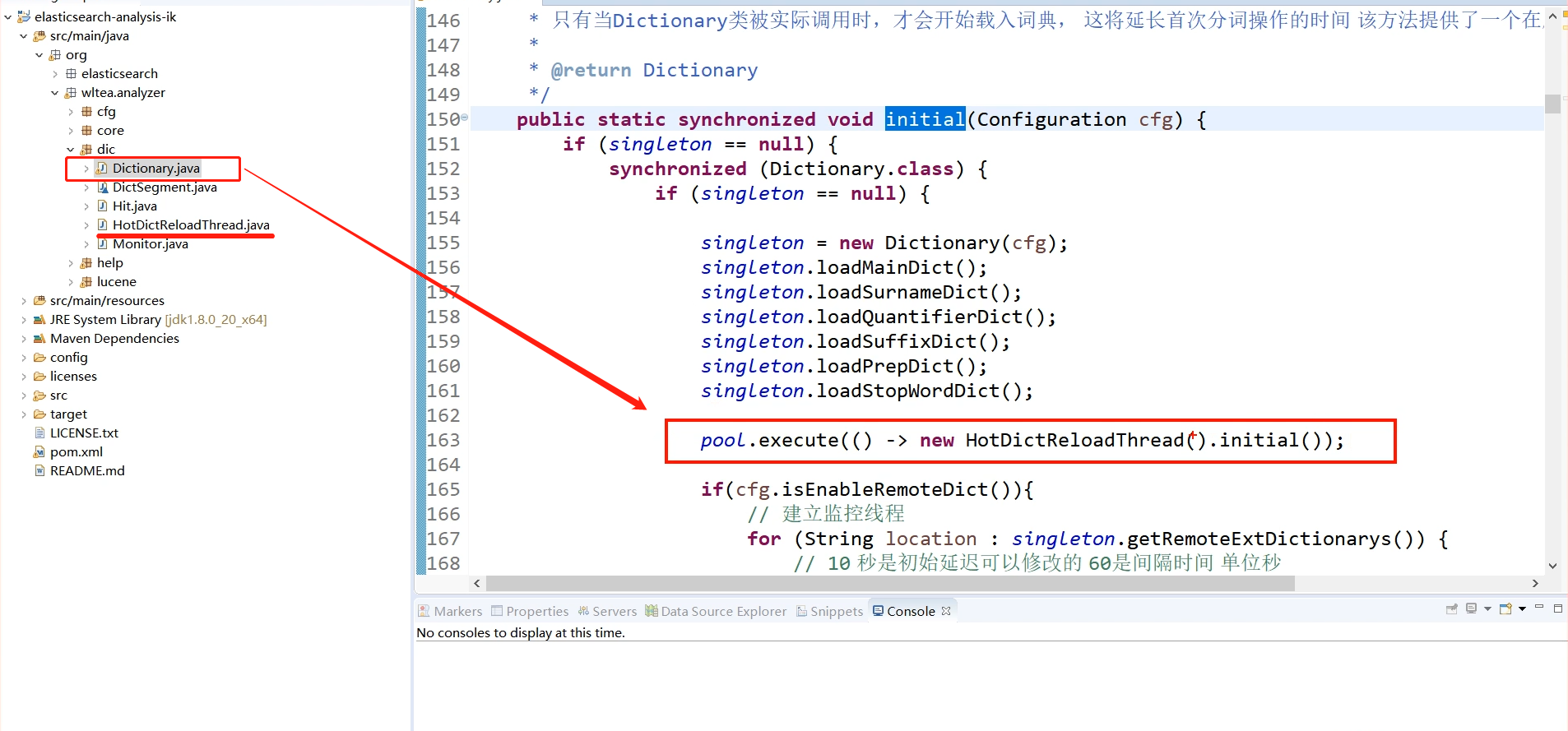Click the Display Selected Console icon
Screen dimensions: 1568x731
1472,609
